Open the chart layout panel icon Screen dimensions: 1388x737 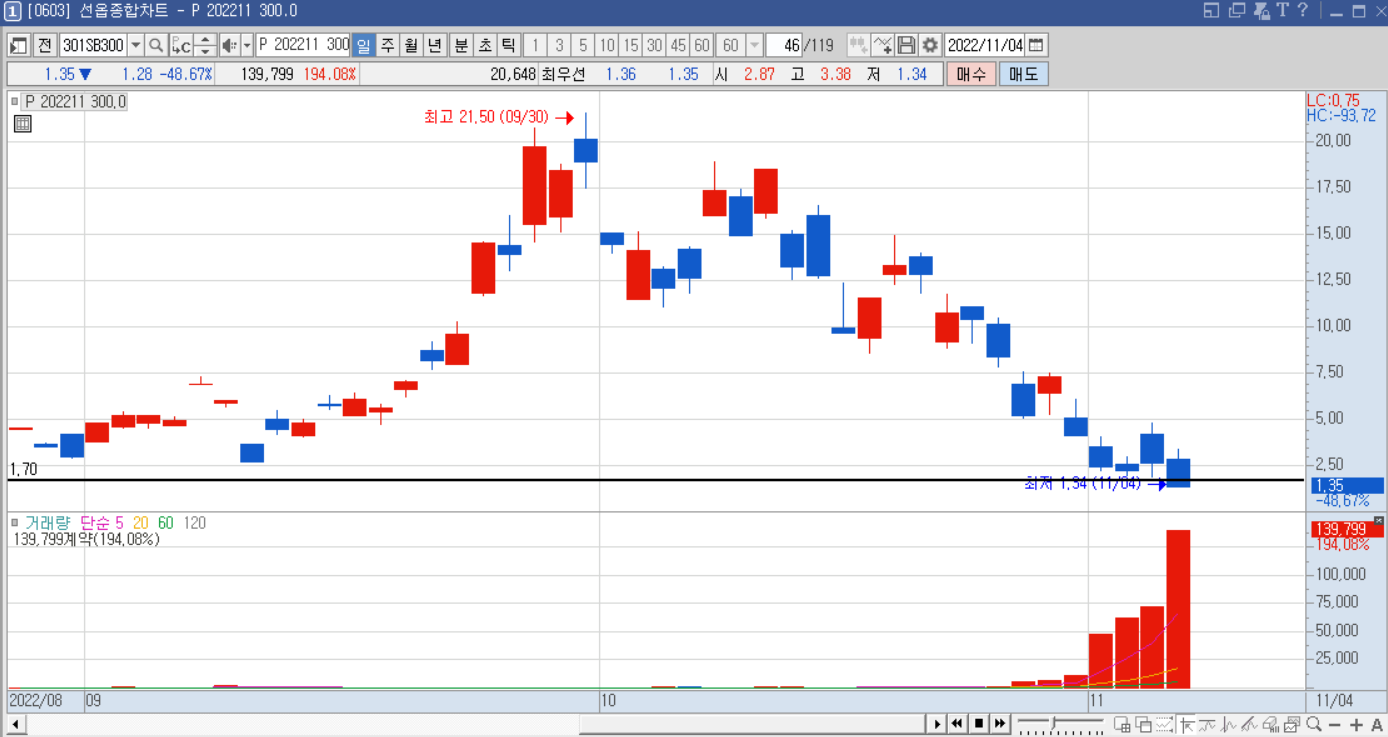click(x=19, y=45)
